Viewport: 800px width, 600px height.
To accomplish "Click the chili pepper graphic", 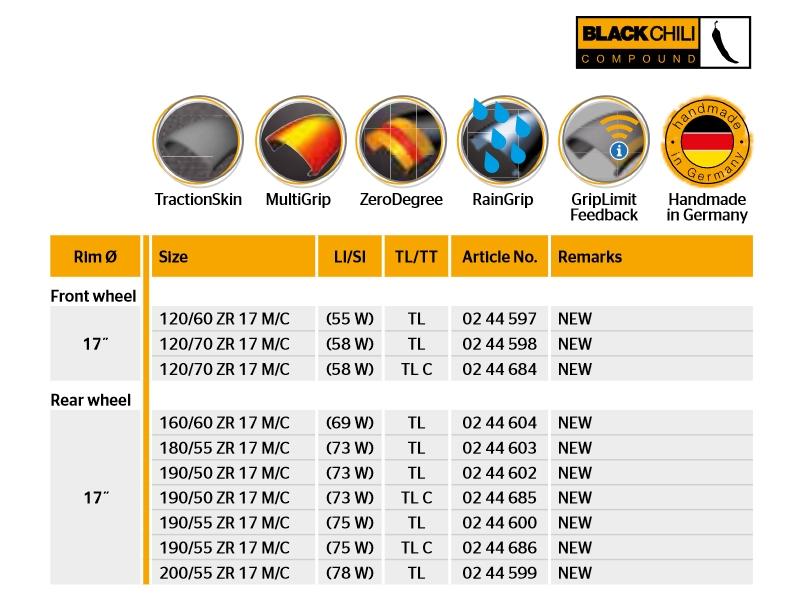I will pyautogui.click(x=727, y=42).
